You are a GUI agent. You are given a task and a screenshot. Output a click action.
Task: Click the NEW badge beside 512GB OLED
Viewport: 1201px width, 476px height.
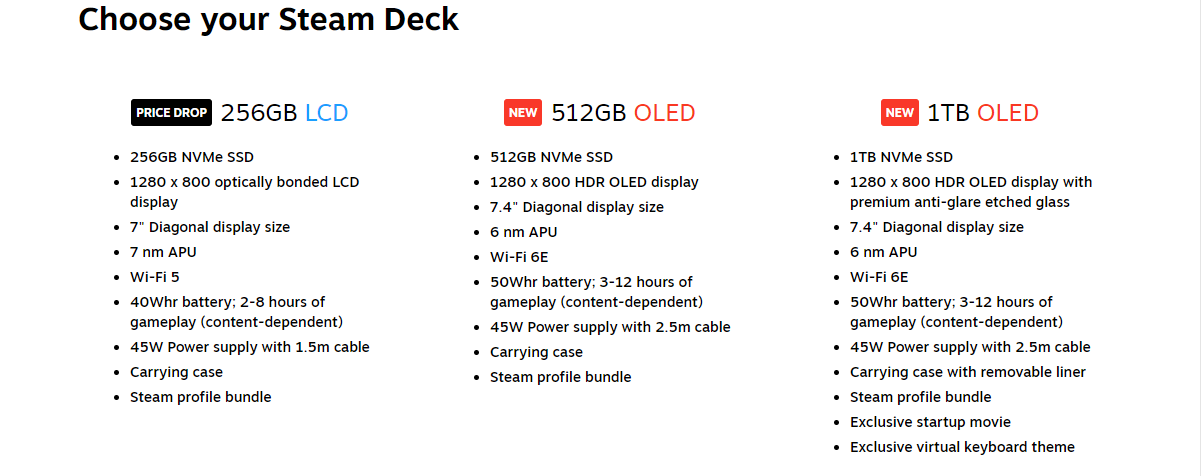click(x=523, y=113)
